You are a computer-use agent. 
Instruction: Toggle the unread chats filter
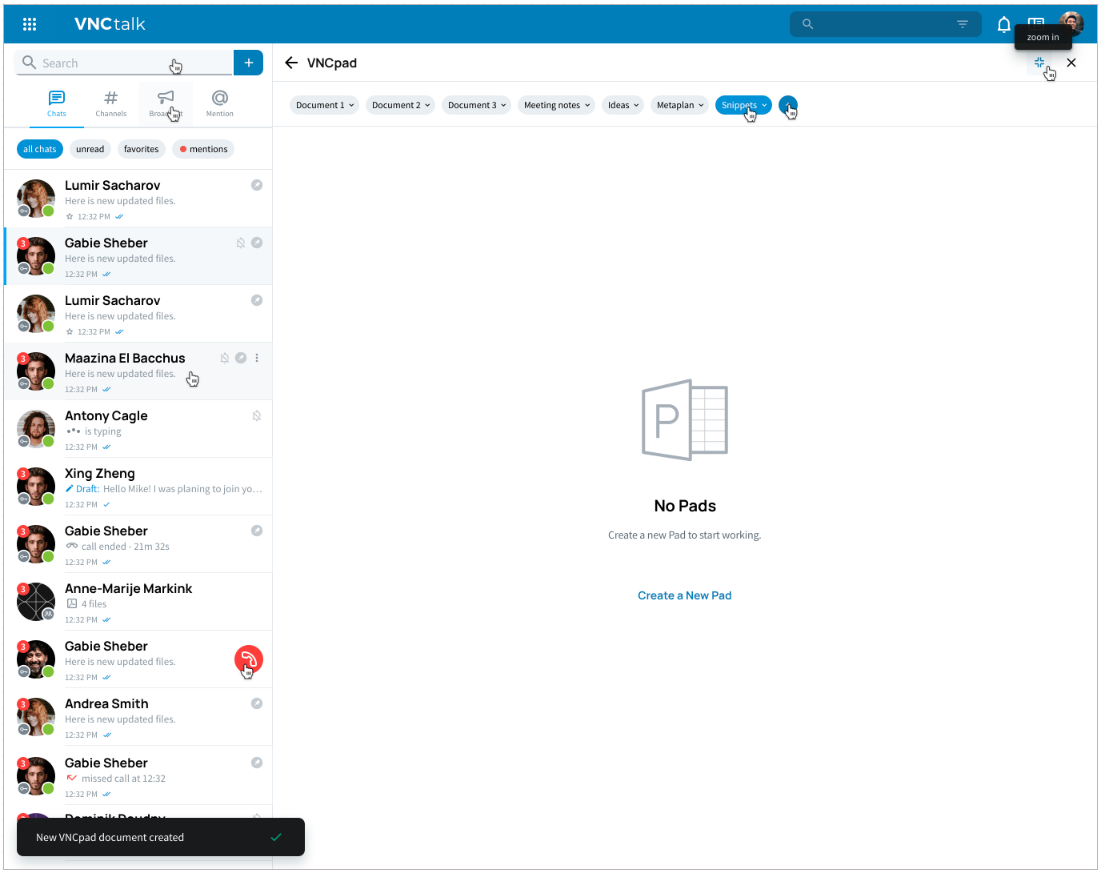click(90, 149)
